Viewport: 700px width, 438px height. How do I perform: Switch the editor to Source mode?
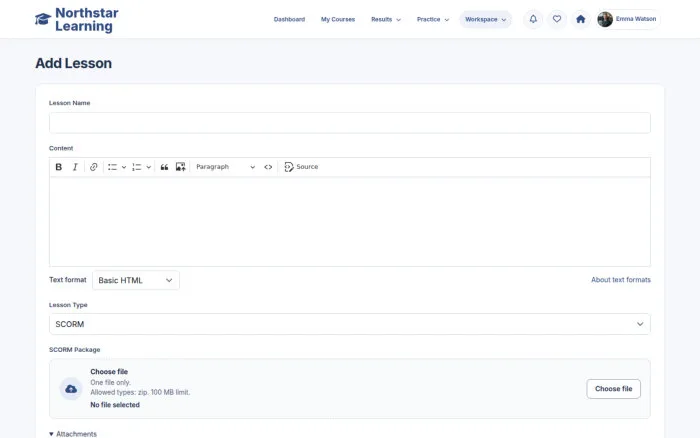(x=301, y=167)
